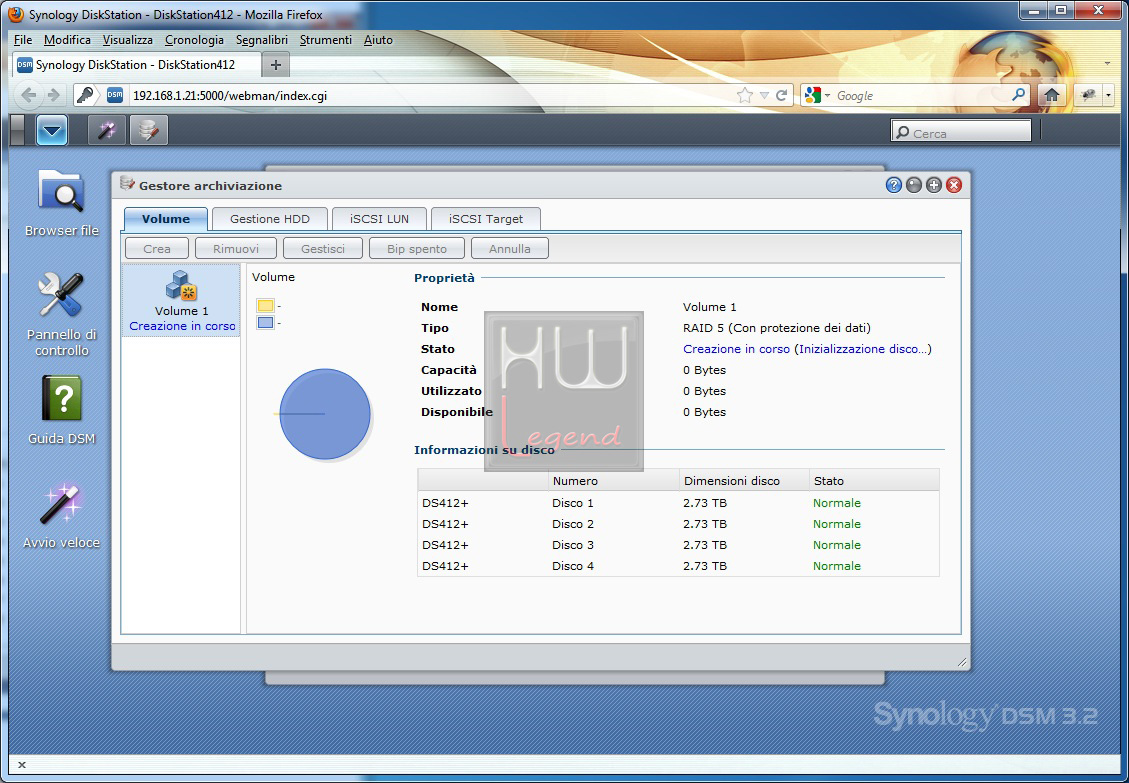Click the help question mark in Gestore archiviazione
Image resolution: width=1129 pixels, height=783 pixels.
tap(894, 185)
